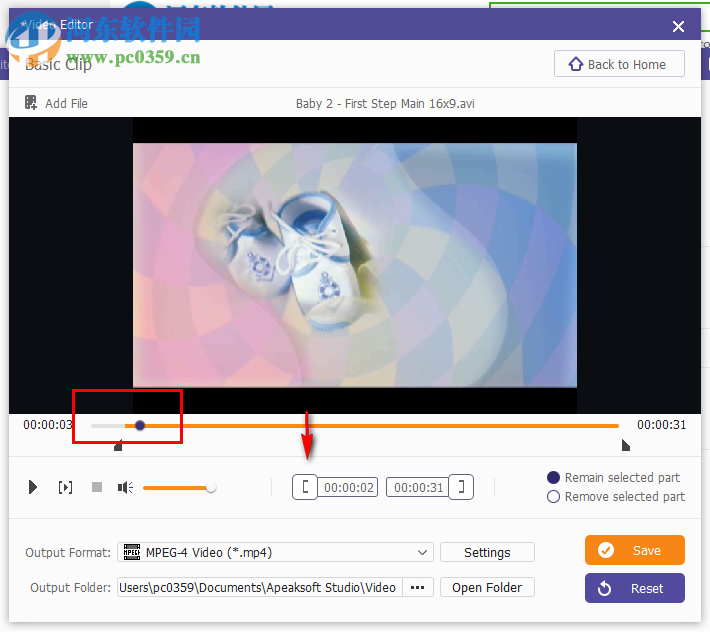
Task: Click the end trim marker on timeline
Action: (626, 445)
